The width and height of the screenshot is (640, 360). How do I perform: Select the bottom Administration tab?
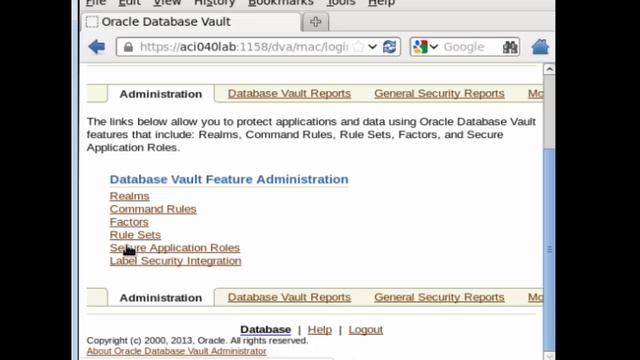click(x=161, y=298)
